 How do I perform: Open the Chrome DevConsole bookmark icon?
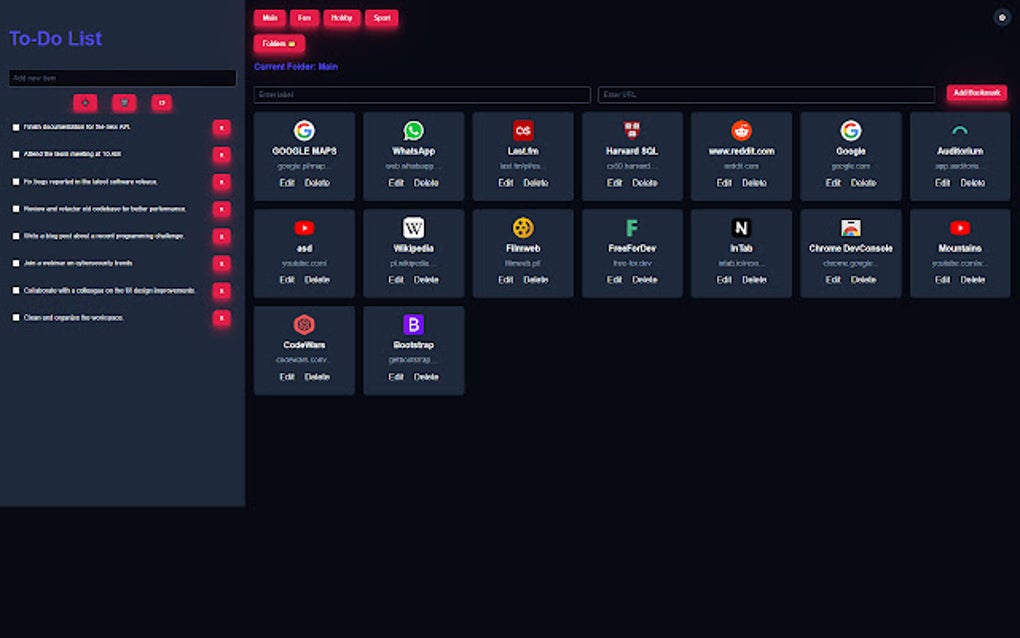tap(850, 228)
